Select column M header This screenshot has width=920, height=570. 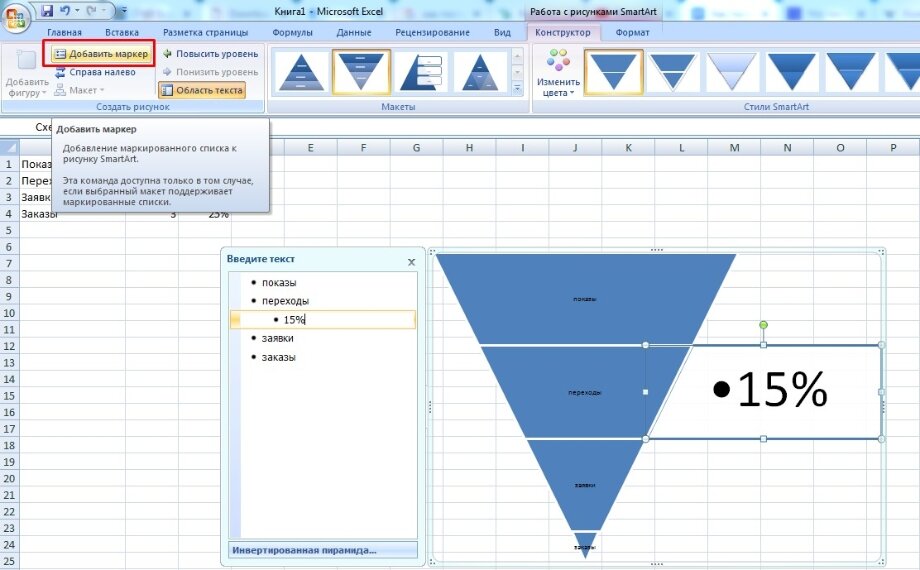pos(735,147)
